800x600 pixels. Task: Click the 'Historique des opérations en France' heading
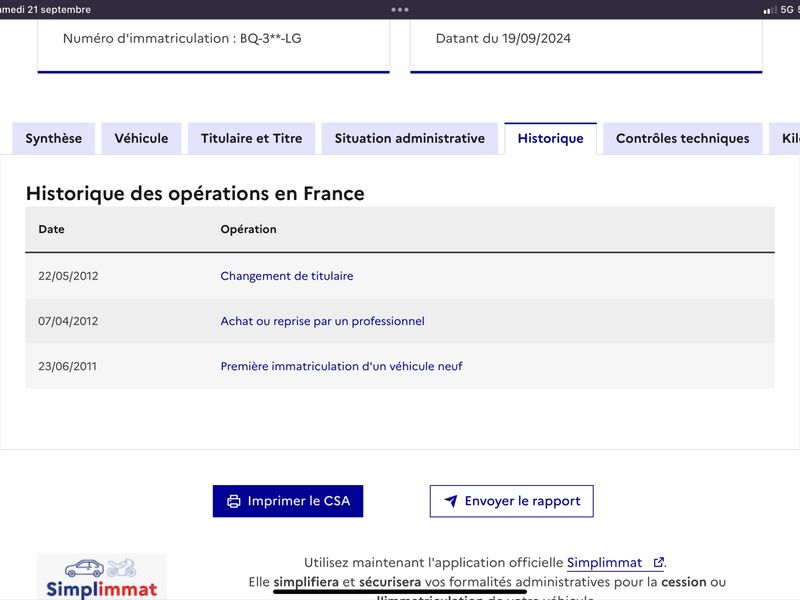point(195,193)
